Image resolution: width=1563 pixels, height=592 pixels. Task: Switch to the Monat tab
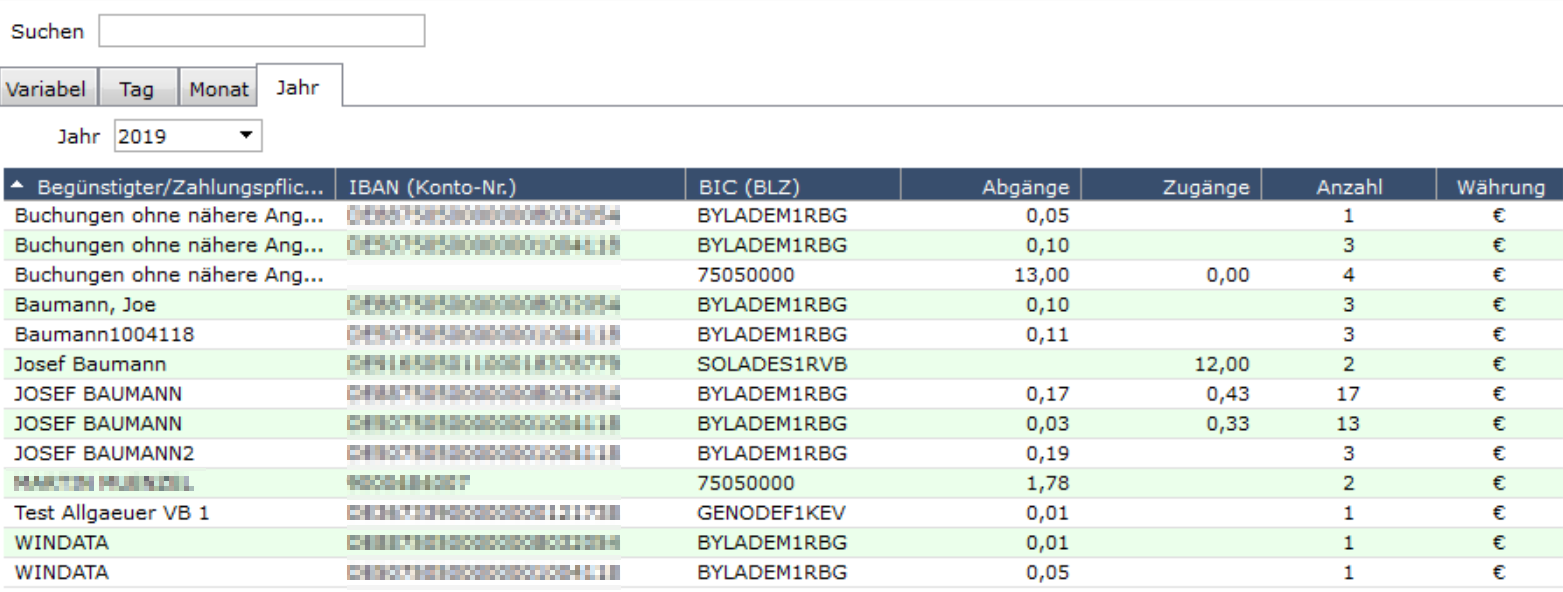click(219, 88)
